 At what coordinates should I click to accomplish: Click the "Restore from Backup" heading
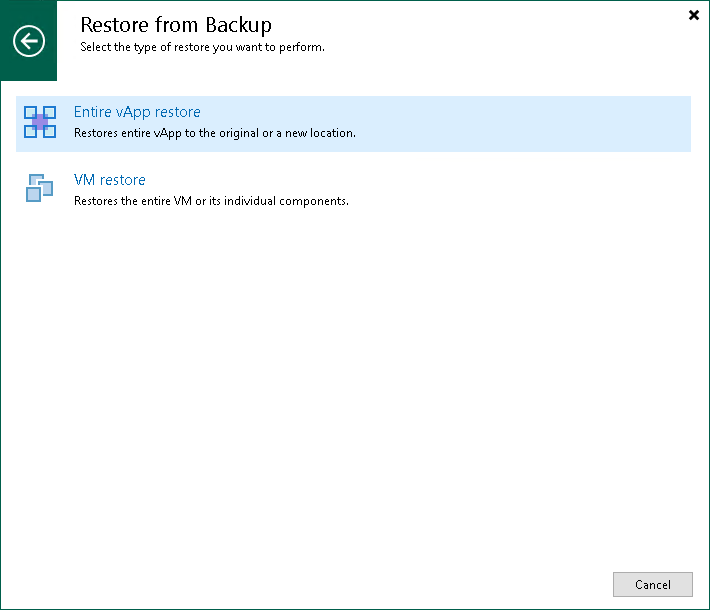pos(175,25)
